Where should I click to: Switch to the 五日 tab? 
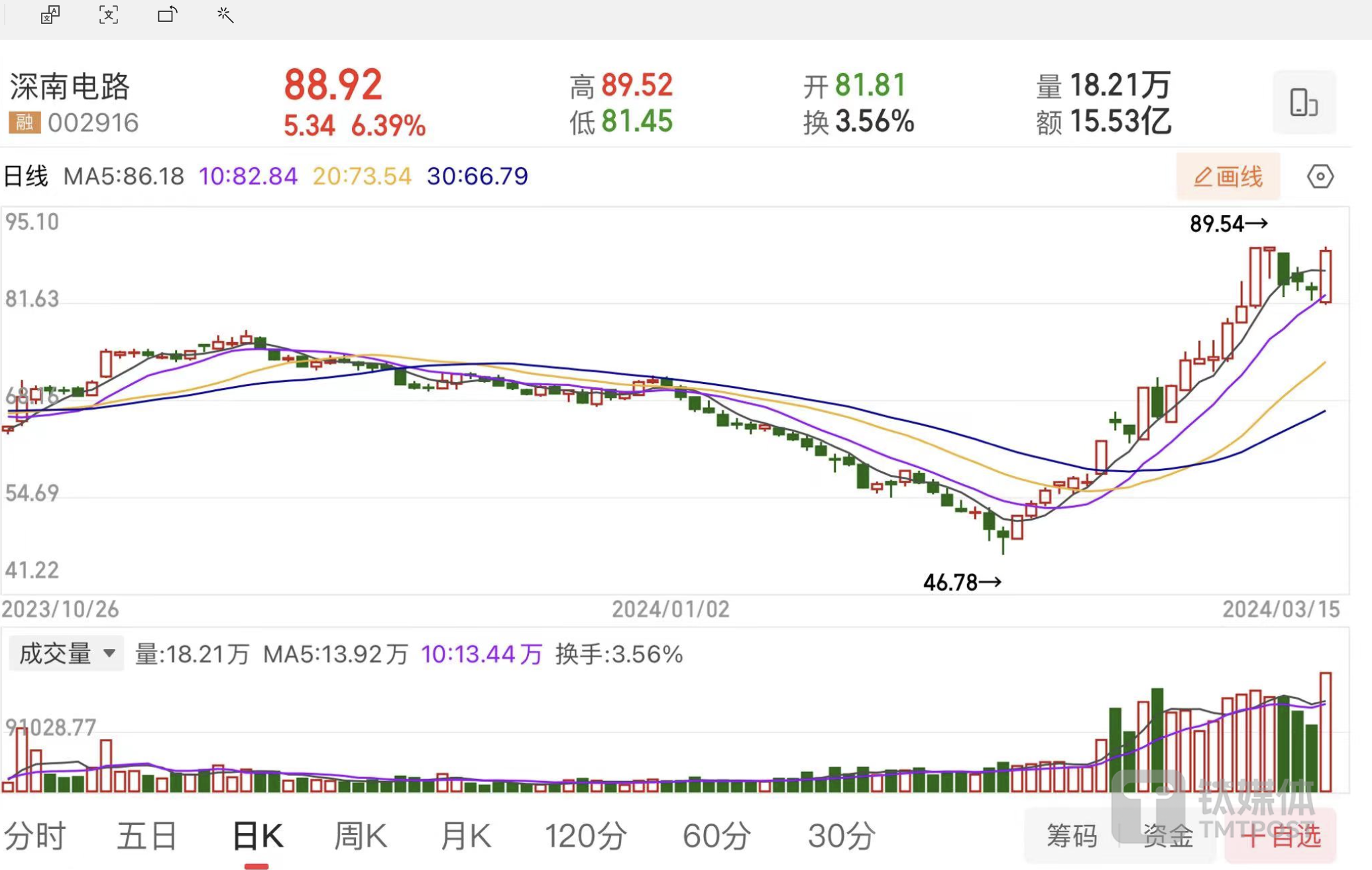pos(147,836)
